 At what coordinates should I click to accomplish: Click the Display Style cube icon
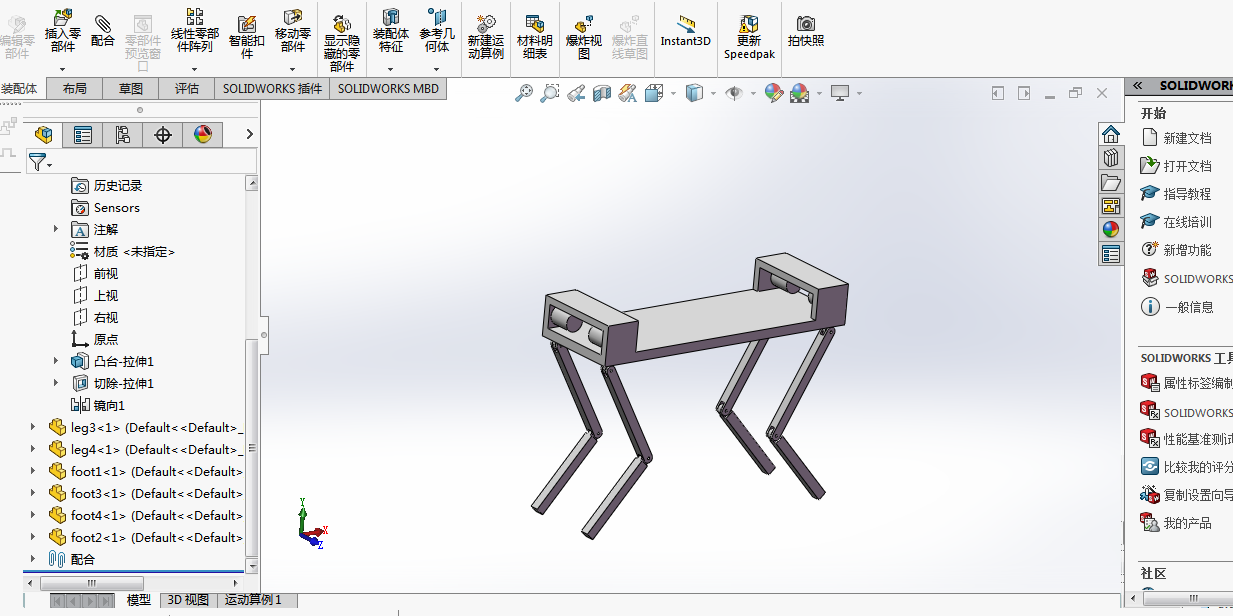tap(694, 93)
